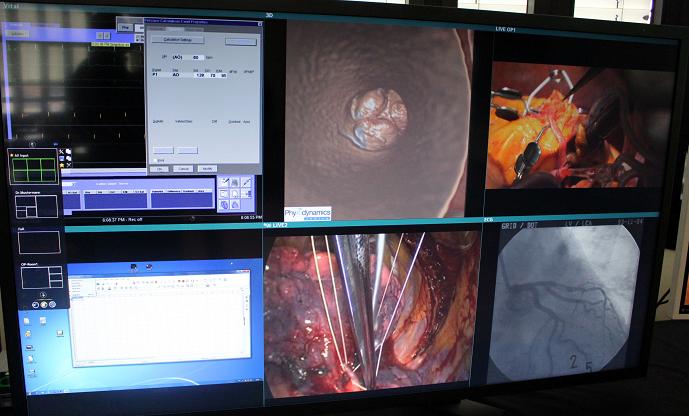Switch to the third tab in the dialog

[194, 29]
